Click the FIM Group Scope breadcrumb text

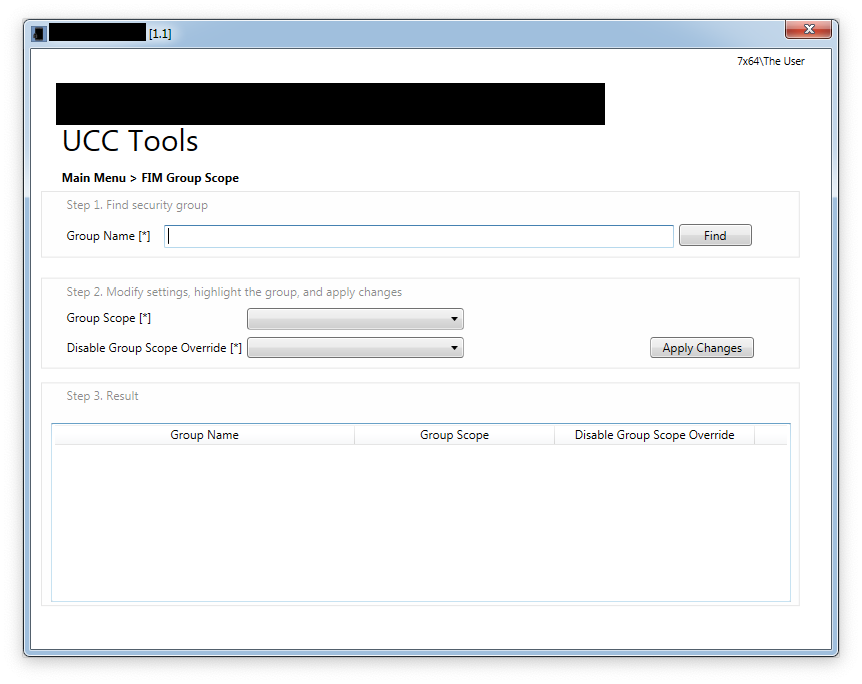tap(190, 178)
